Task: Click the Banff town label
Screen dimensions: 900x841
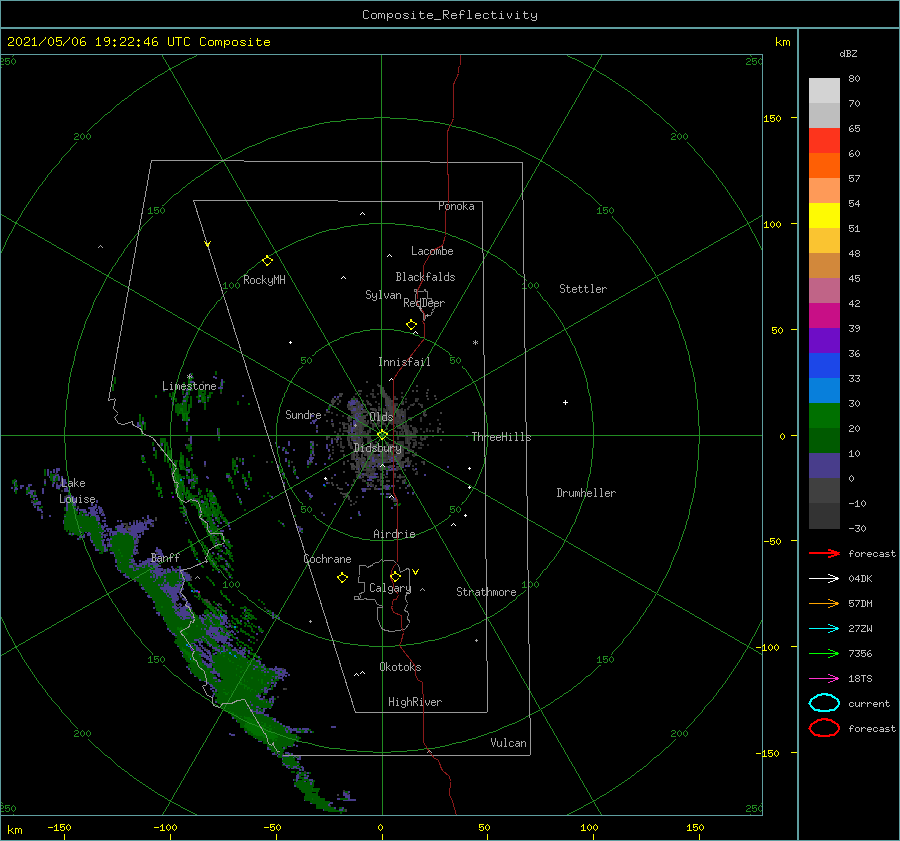Action: [165, 557]
